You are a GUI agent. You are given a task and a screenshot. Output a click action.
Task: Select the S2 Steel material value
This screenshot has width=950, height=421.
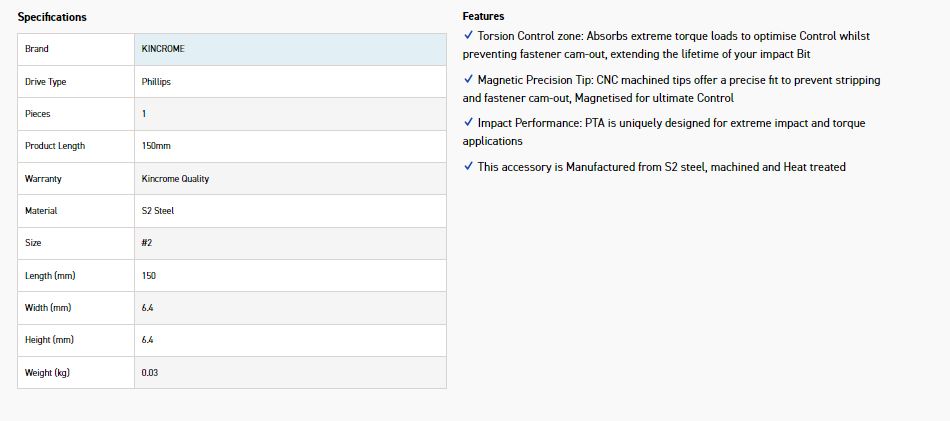158,211
